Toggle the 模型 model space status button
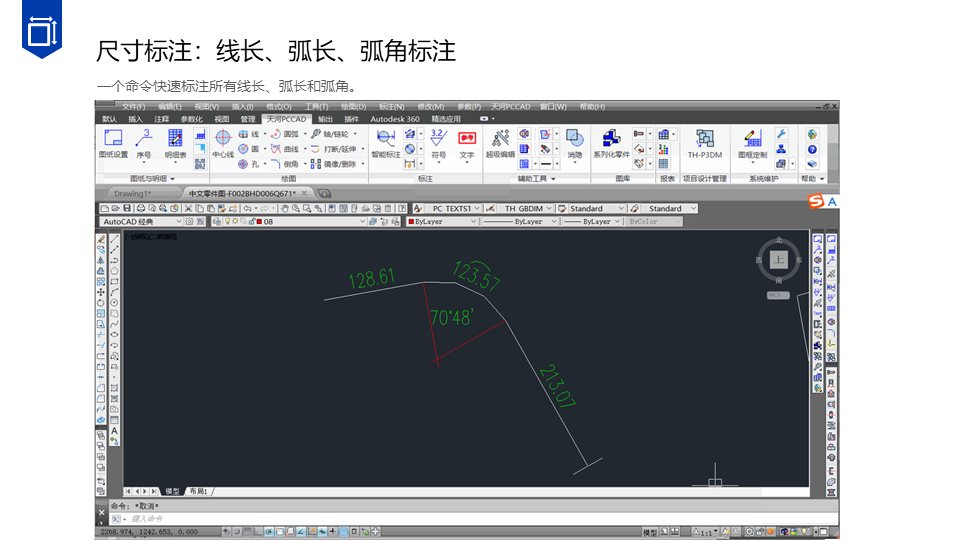This screenshot has width=960, height=540. (650, 532)
